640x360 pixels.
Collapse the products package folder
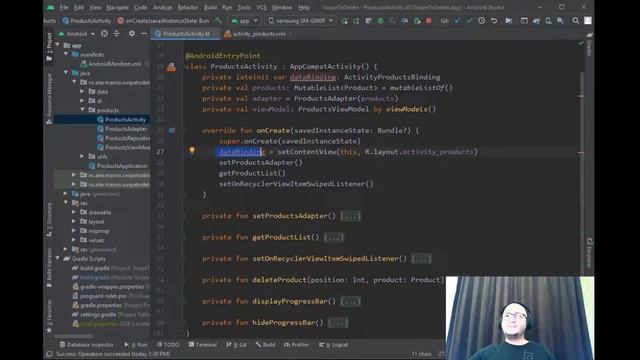coord(82,110)
